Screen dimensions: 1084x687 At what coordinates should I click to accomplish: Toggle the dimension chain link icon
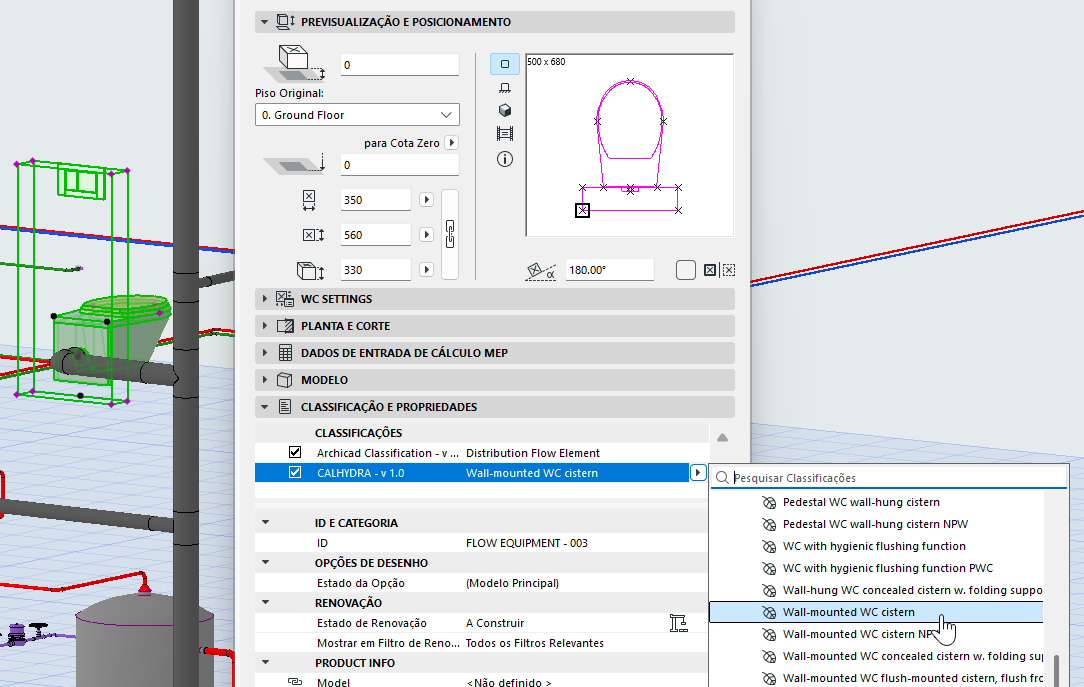pos(450,234)
